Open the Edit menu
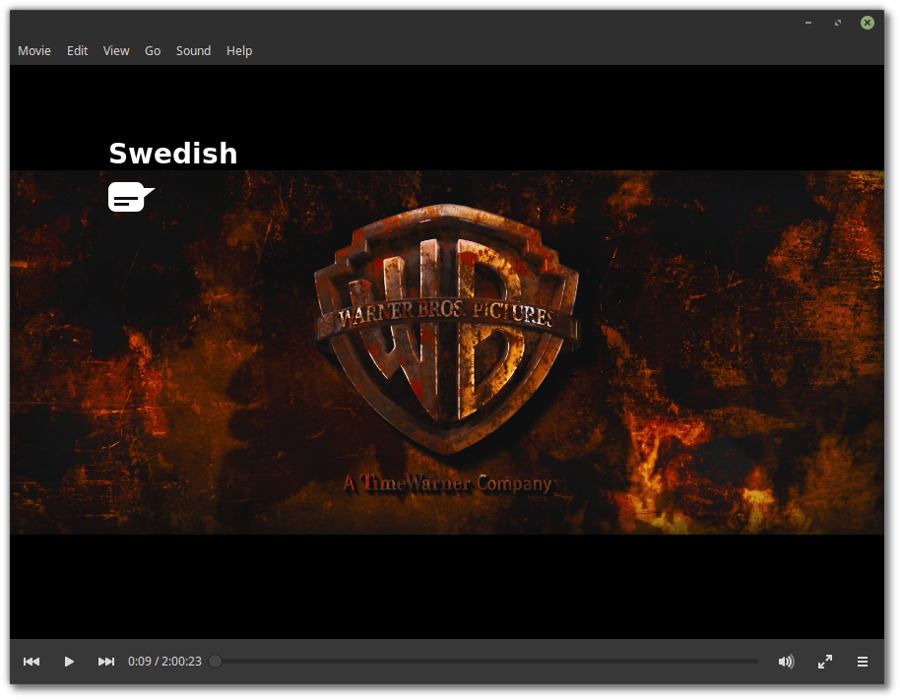This screenshot has width=900, height=700. pyautogui.click(x=77, y=50)
